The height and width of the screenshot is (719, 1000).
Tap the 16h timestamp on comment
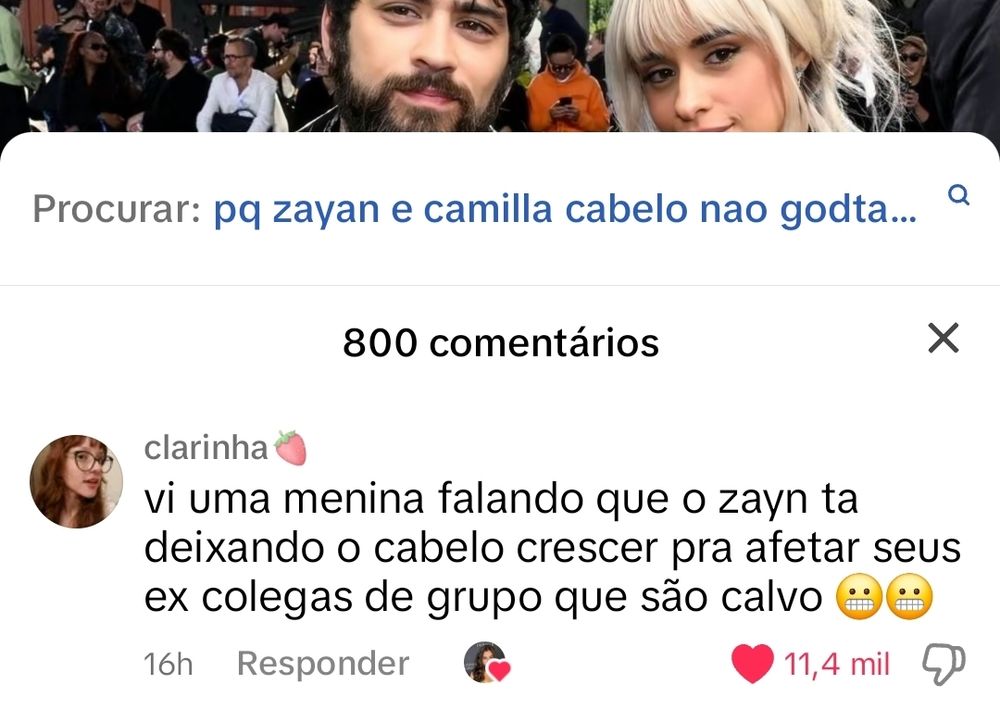[168, 664]
